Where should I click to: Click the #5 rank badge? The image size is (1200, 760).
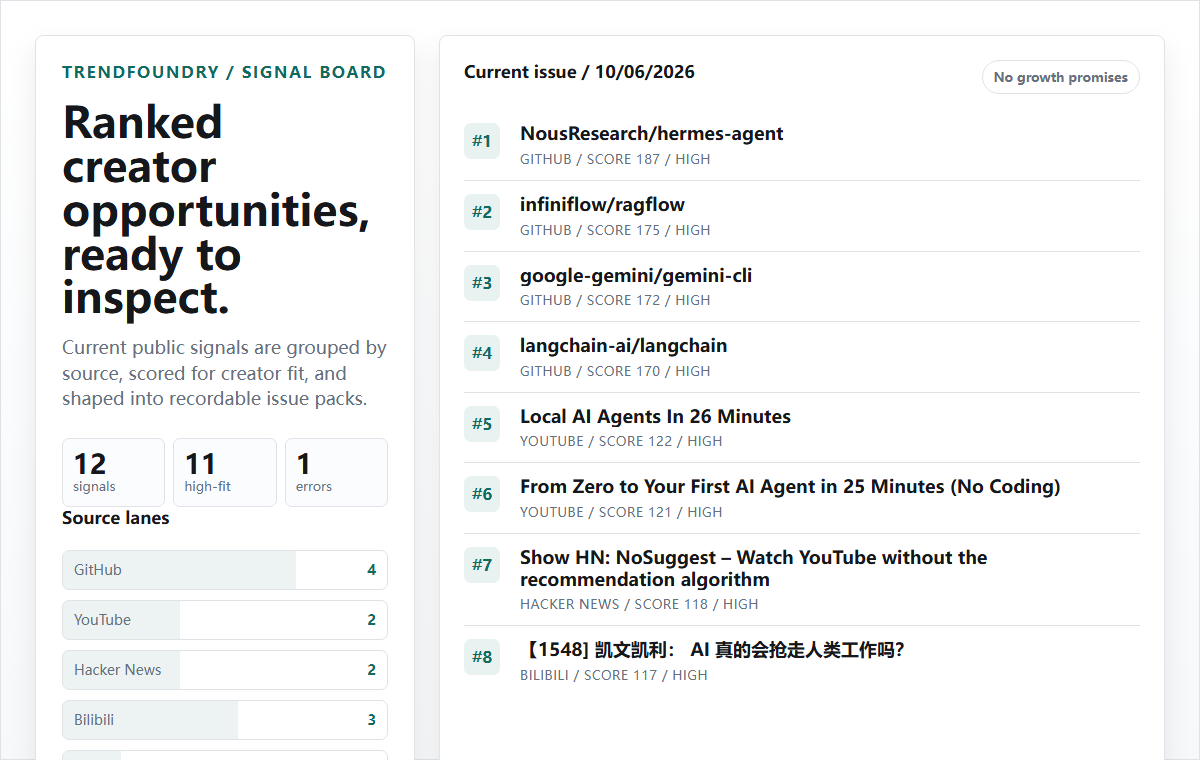[x=482, y=424]
